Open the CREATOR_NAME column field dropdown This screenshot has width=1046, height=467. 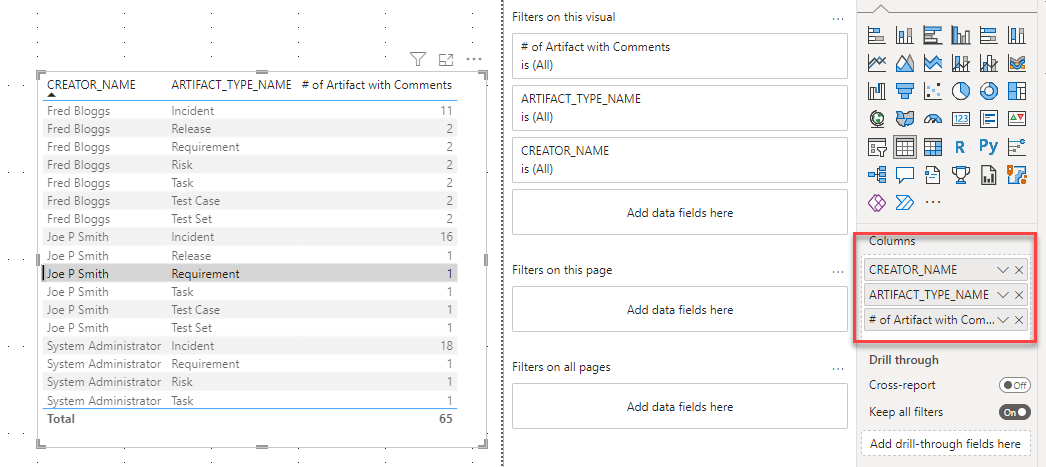pyautogui.click(x=1002, y=270)
